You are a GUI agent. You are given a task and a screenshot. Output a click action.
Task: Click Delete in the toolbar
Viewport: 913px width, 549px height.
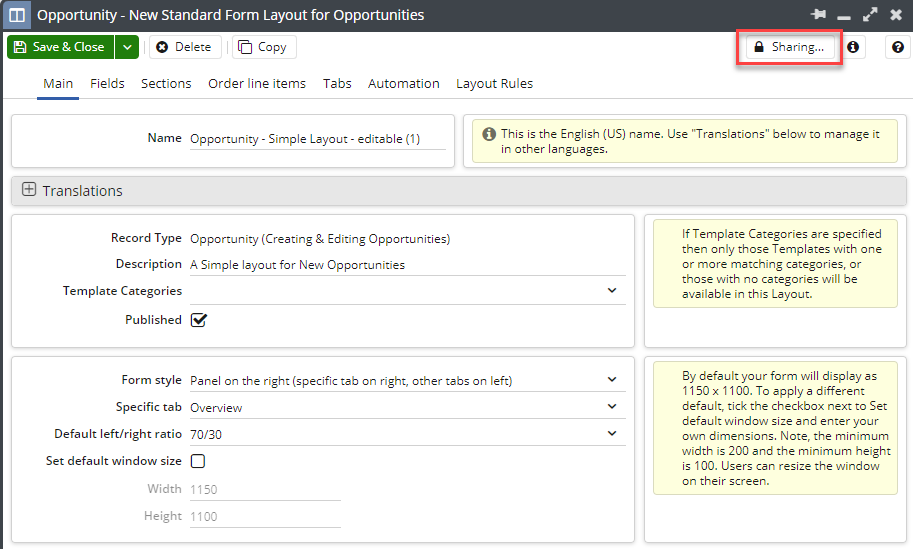click(x=184, y=47)
